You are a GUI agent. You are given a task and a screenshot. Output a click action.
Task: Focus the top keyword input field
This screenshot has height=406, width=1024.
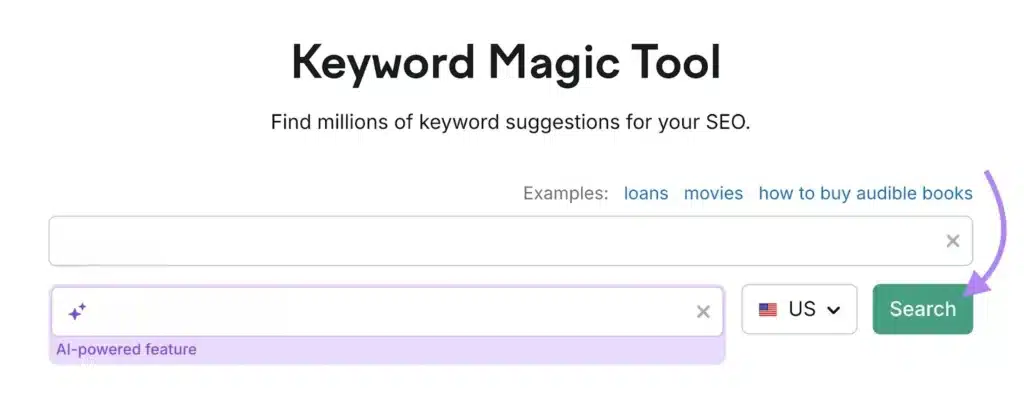point(511,241)
